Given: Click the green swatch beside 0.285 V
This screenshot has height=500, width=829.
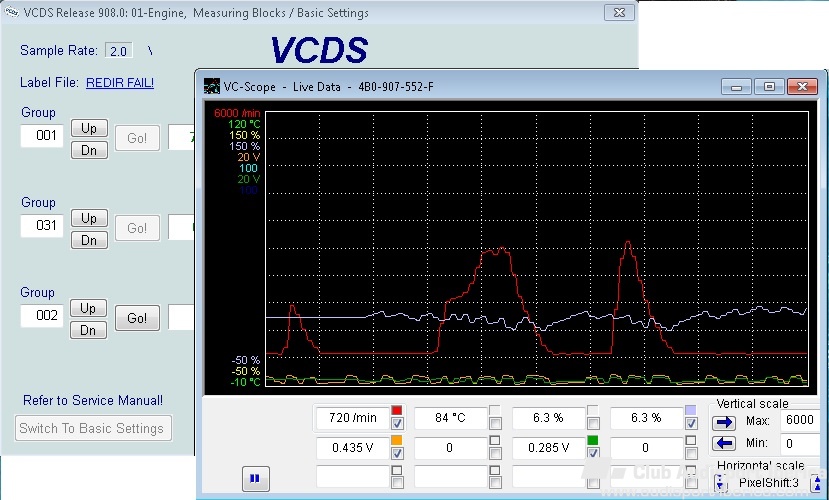Looking at the screenshot, I should click(x=593, y=440).
